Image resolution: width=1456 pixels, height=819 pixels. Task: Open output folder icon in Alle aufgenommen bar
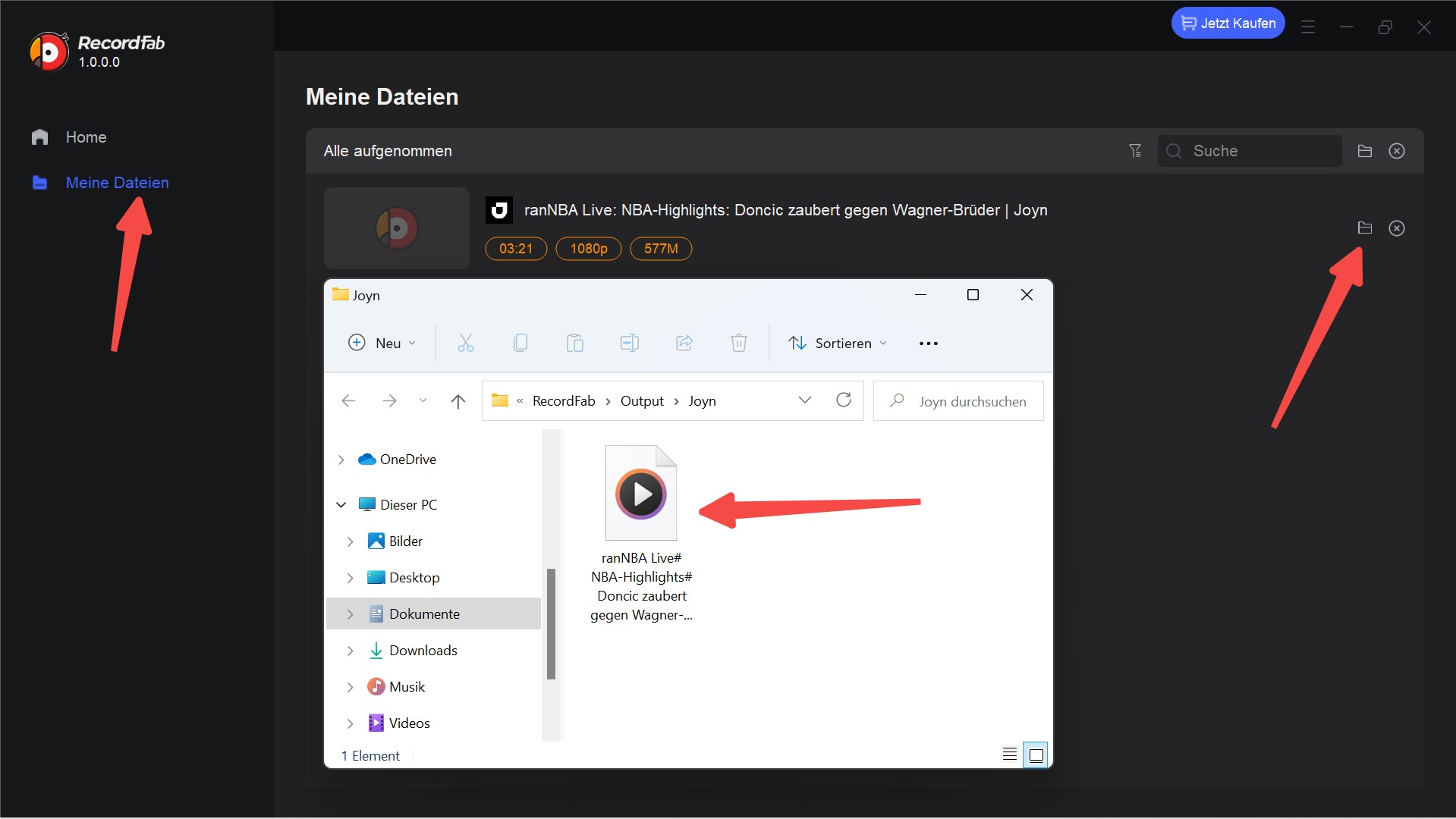coord(1364,151)
